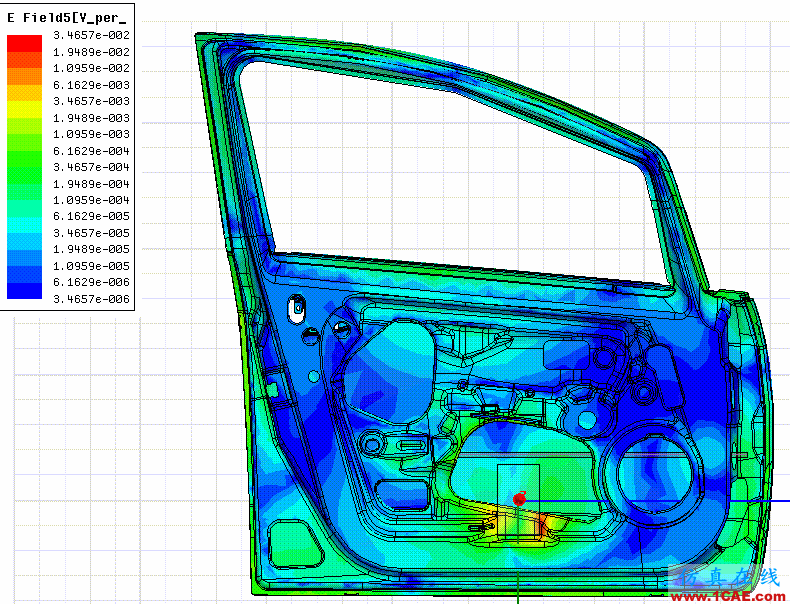This screenshot has width=790, height=604.
Task: Click the legend value 1.9489e-004
Action: (x=91, y=184)
